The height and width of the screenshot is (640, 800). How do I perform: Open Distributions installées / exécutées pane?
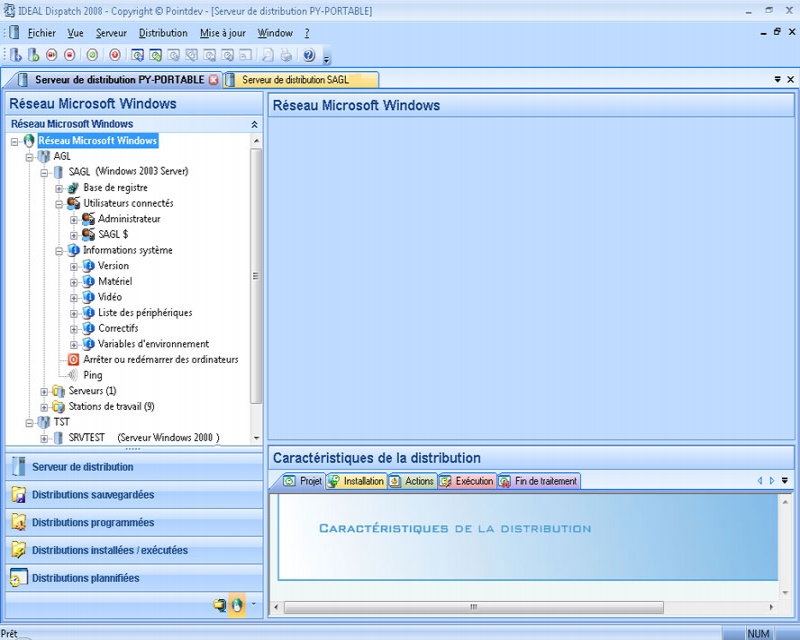(134, 550)
